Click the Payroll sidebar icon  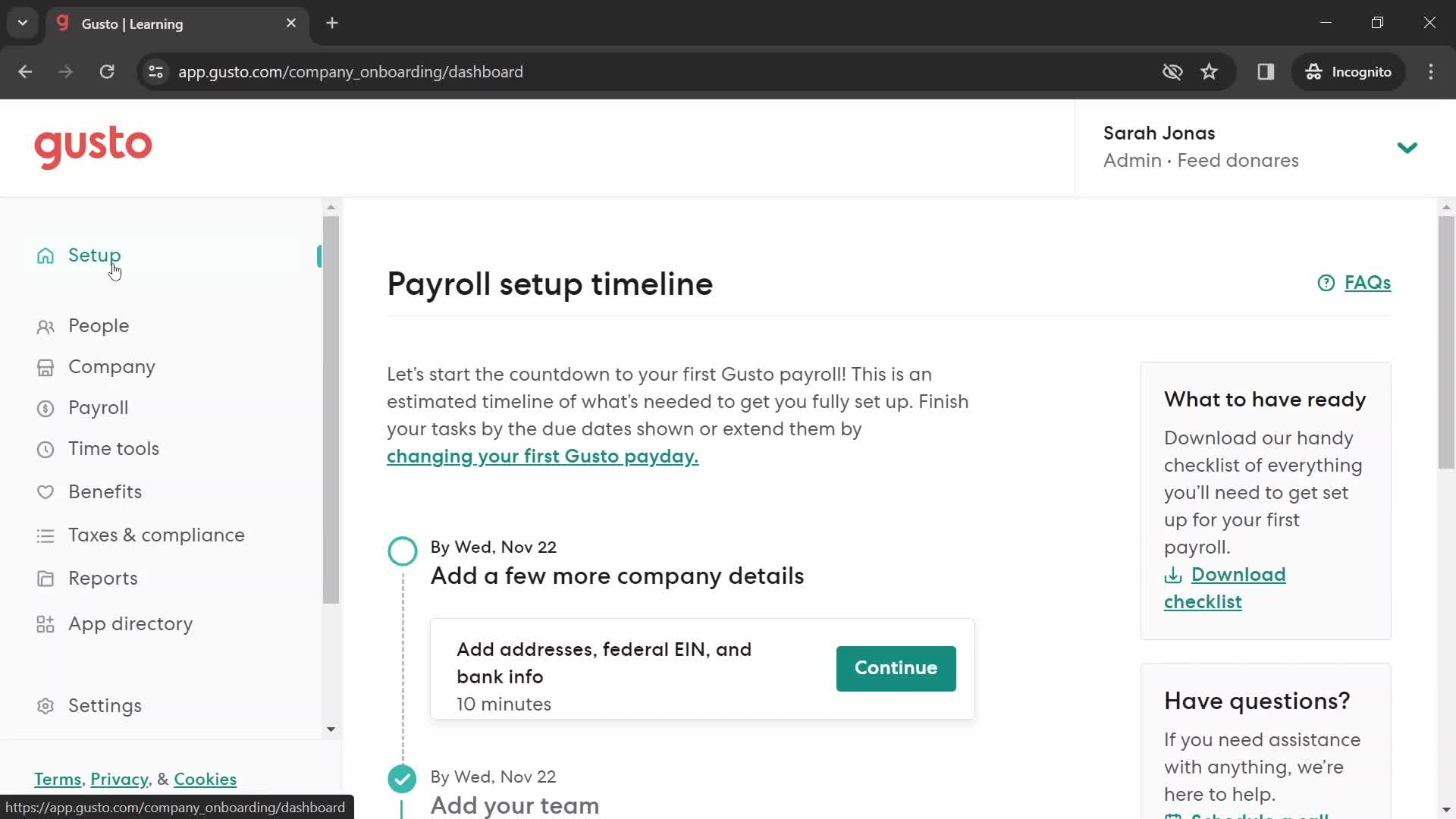point(45,407)
